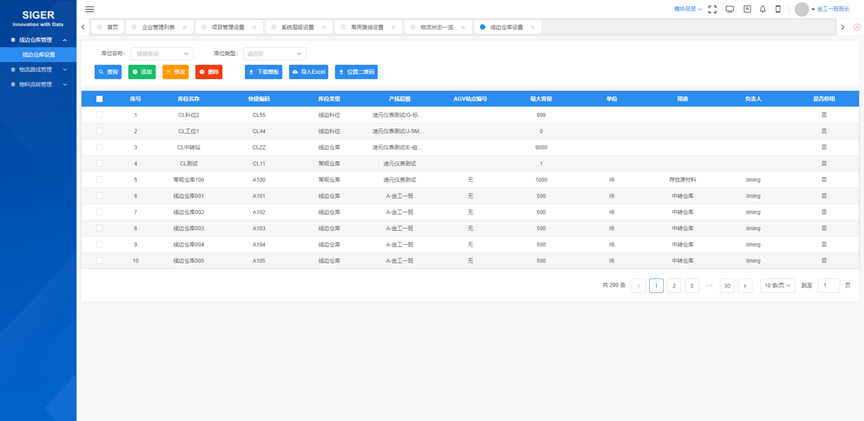Click the cell 9000
Viewport: 864px width, 421px height.
541,147
